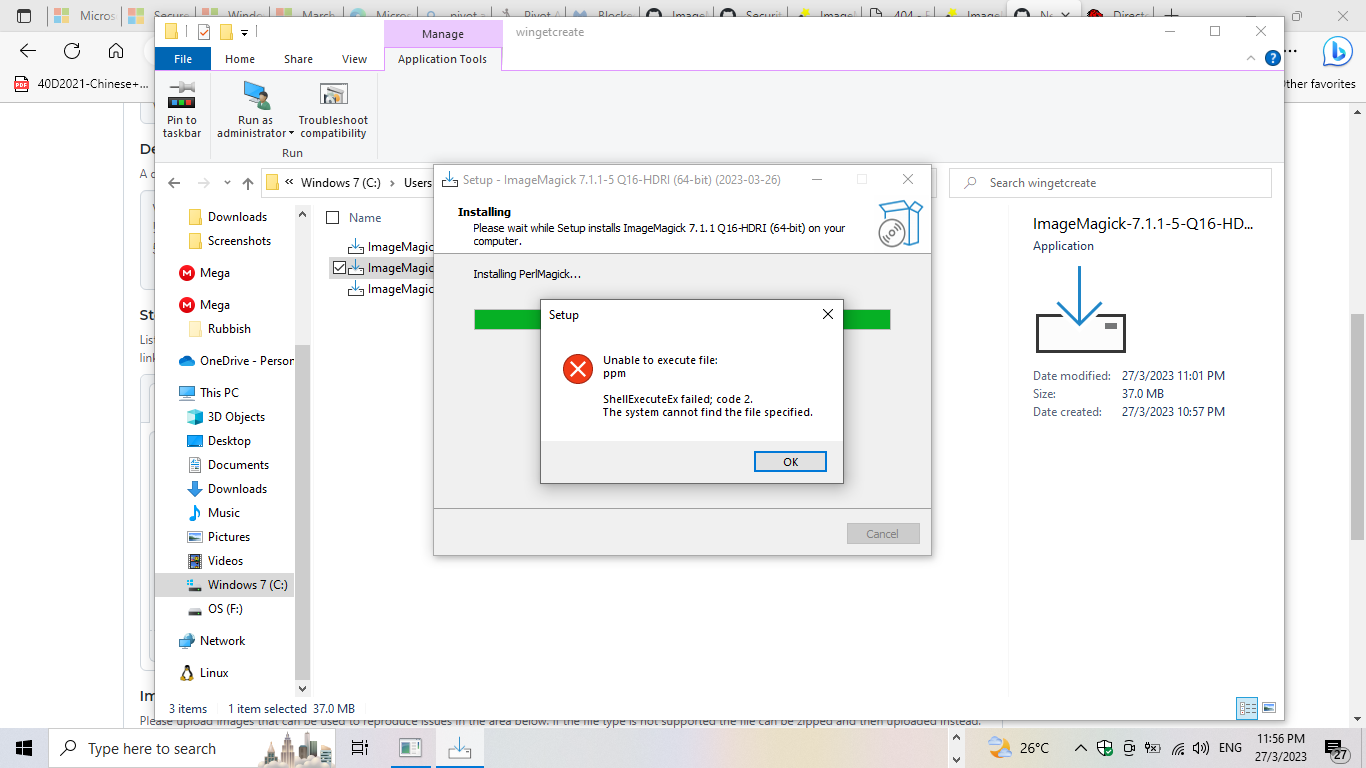Uncheck the selected ImageMagick installer
1366x768 pixels.
point(339,267)
